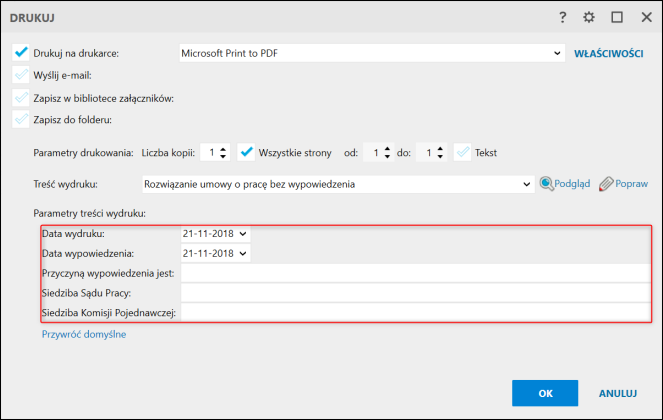Click the ANULUJ button
Viewport: 663px width, 420px height.
pyautogui.click(x=618, y=393)
